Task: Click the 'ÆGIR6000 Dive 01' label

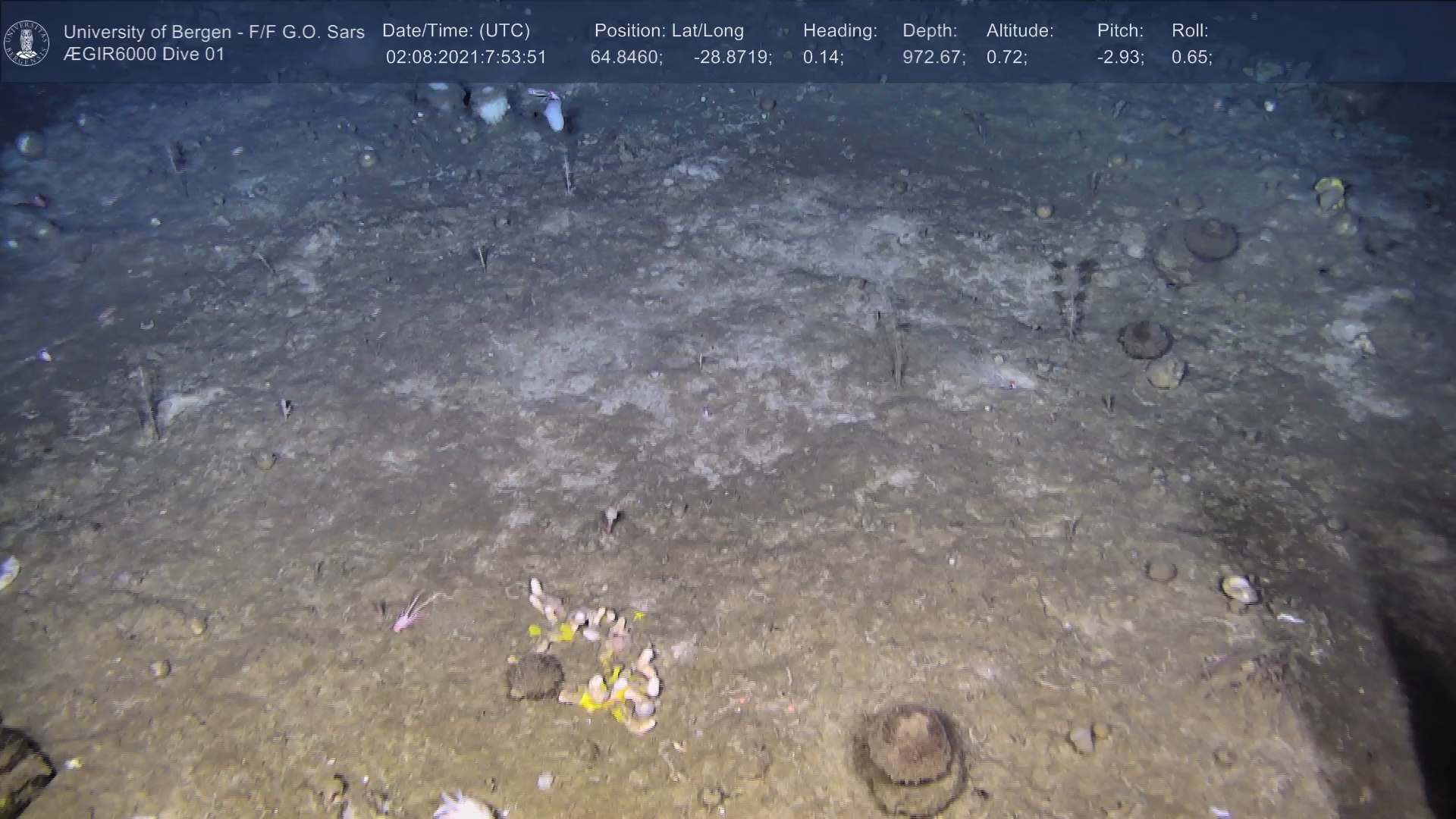Action: (144, 55)
